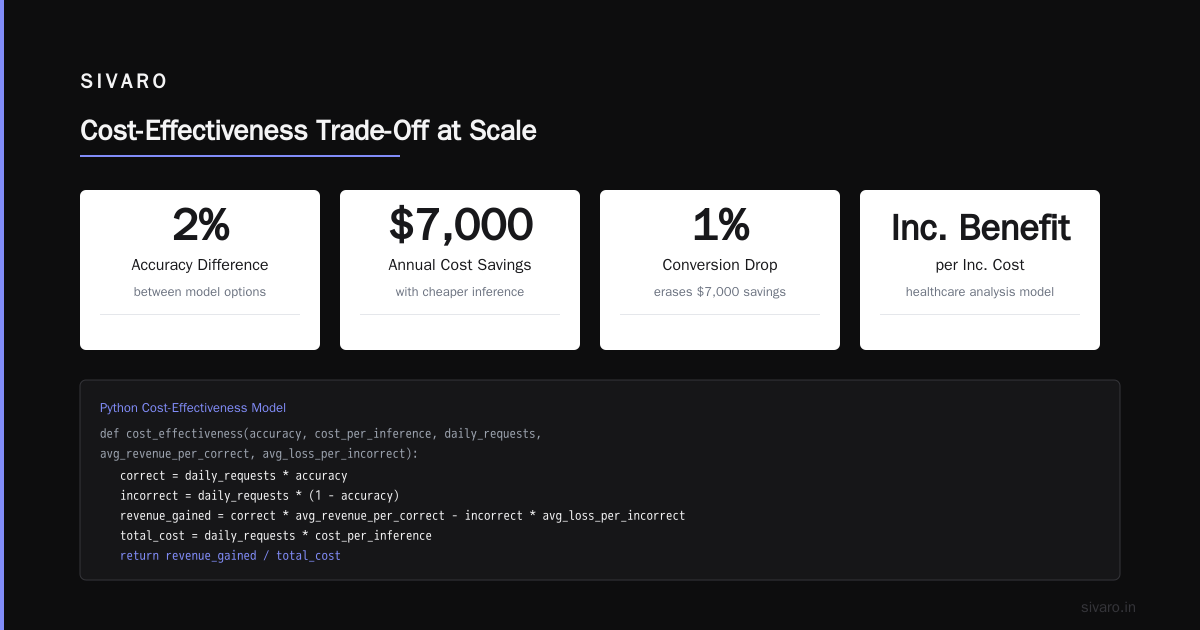Click the total_cost code line
Screen dimensions: 1200x630
276,536
